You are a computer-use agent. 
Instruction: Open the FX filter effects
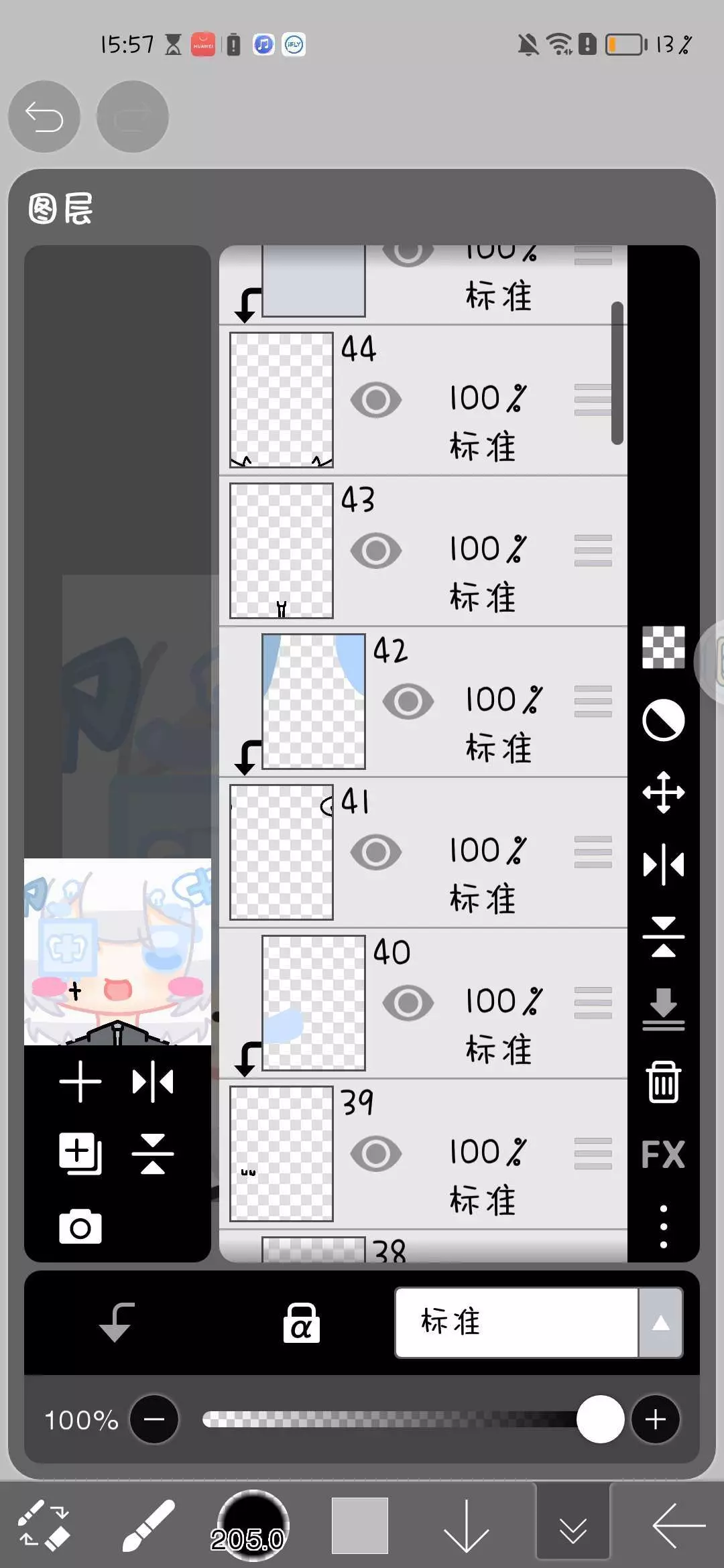coord(663,1155)
